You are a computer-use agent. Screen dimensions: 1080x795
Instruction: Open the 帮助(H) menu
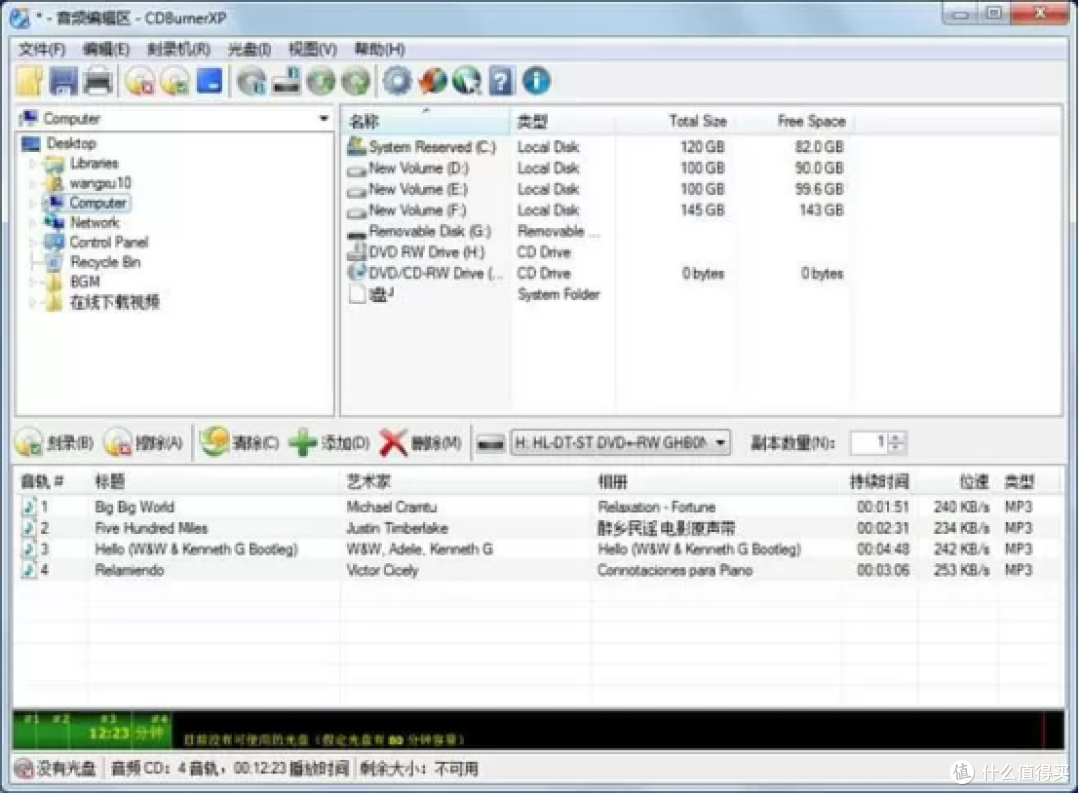(x=380, y=50)
